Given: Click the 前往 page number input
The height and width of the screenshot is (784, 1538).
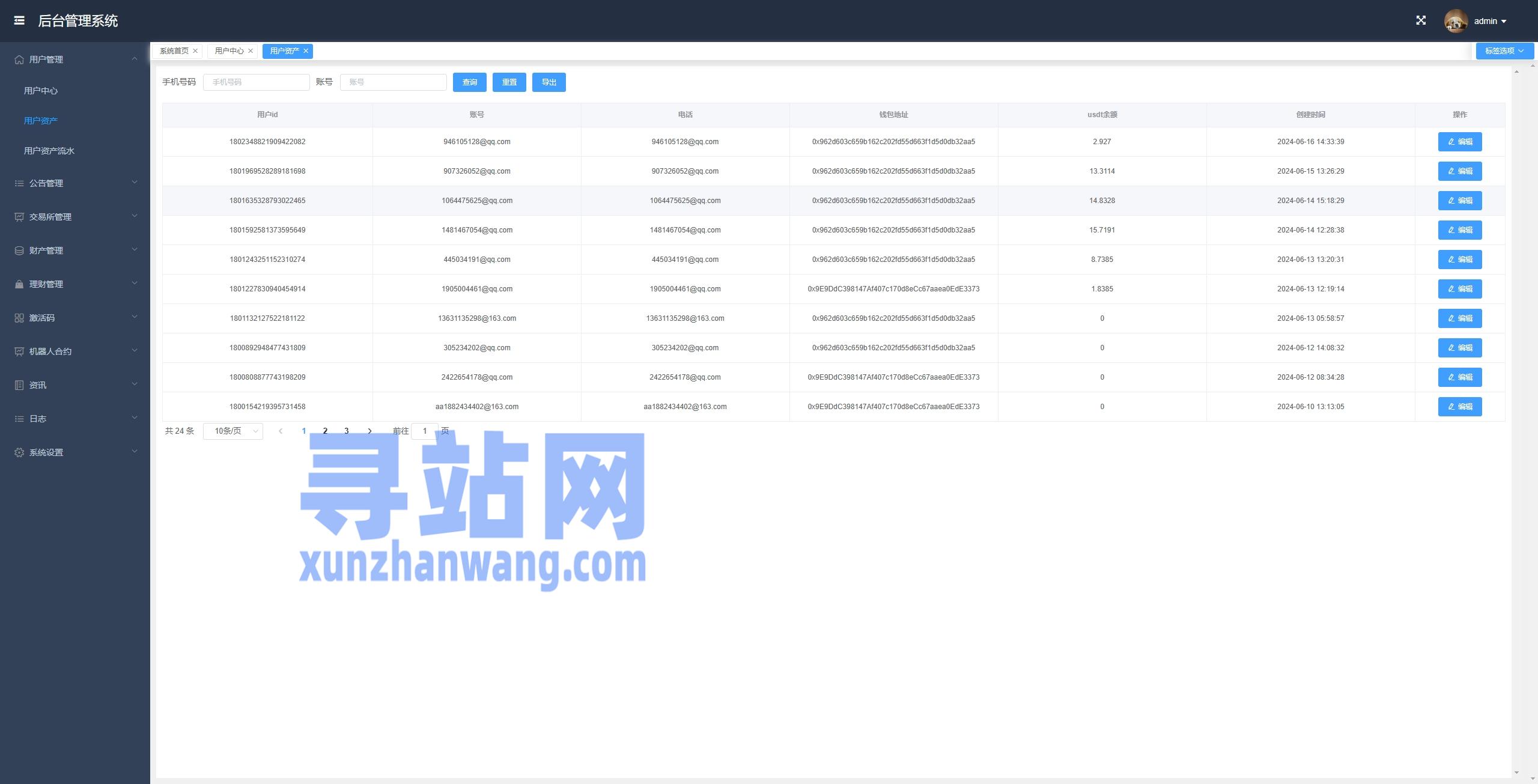Looking at the screenshot, I should tap(425, 431).
